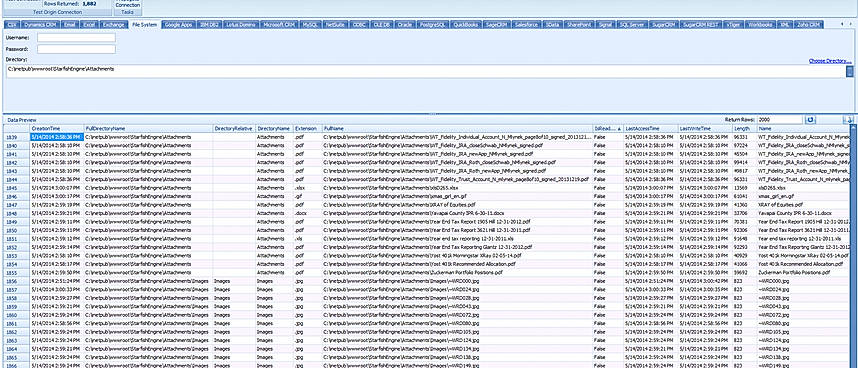Open the QuickBooks tab
This screenshot has height=368, width=858.
(x=467, y=25)
